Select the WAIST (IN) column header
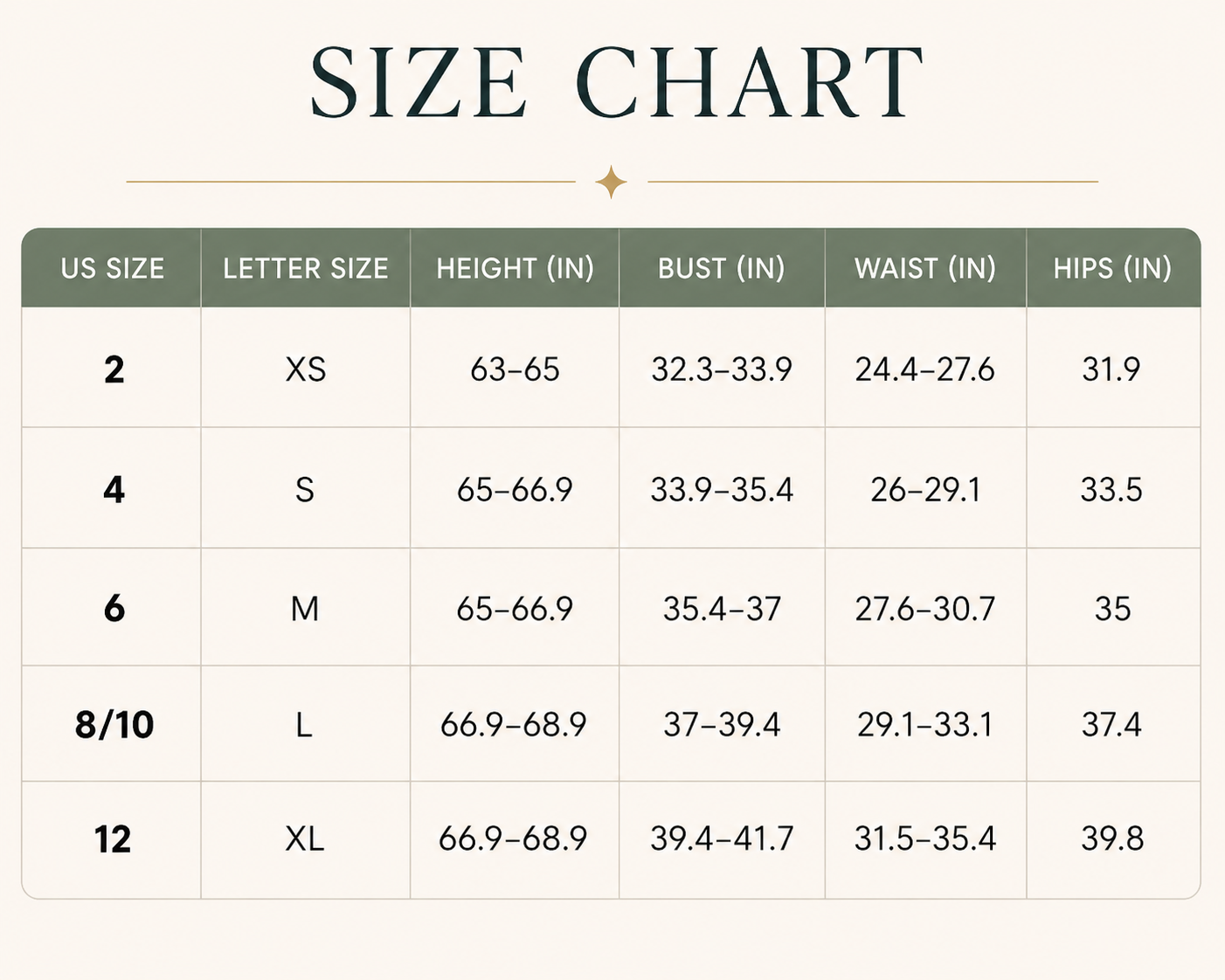The height and width of the screenshot is (980, 1225). click(925, 268)
